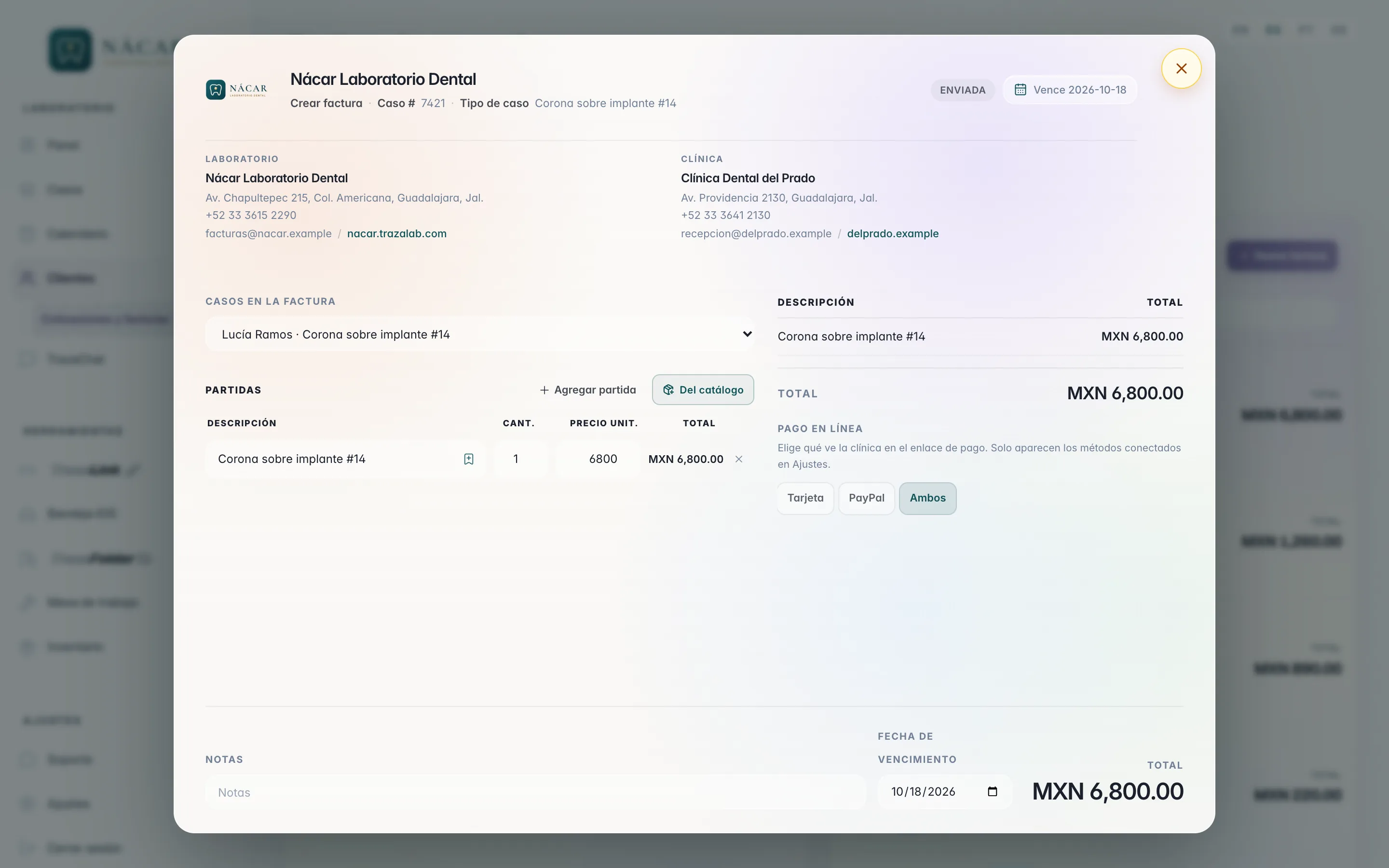This screenshot has width=1389, height=868.
Task: Select Tarjeta as online payment method
Action: pyautogui.click(x=805, y=498)
